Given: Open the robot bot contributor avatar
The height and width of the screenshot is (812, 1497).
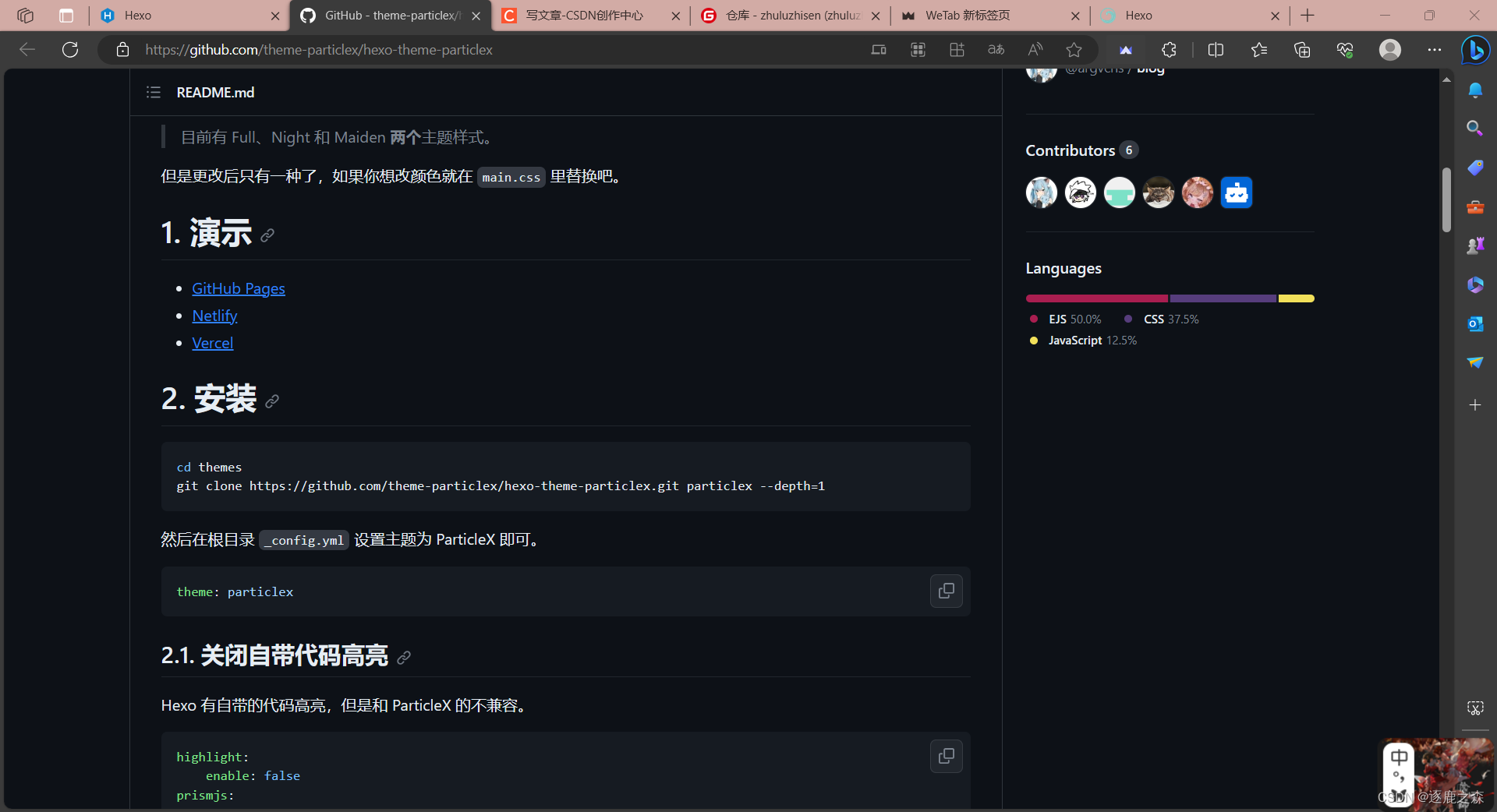Looking at the screenshot, I should pos(1236,192).
